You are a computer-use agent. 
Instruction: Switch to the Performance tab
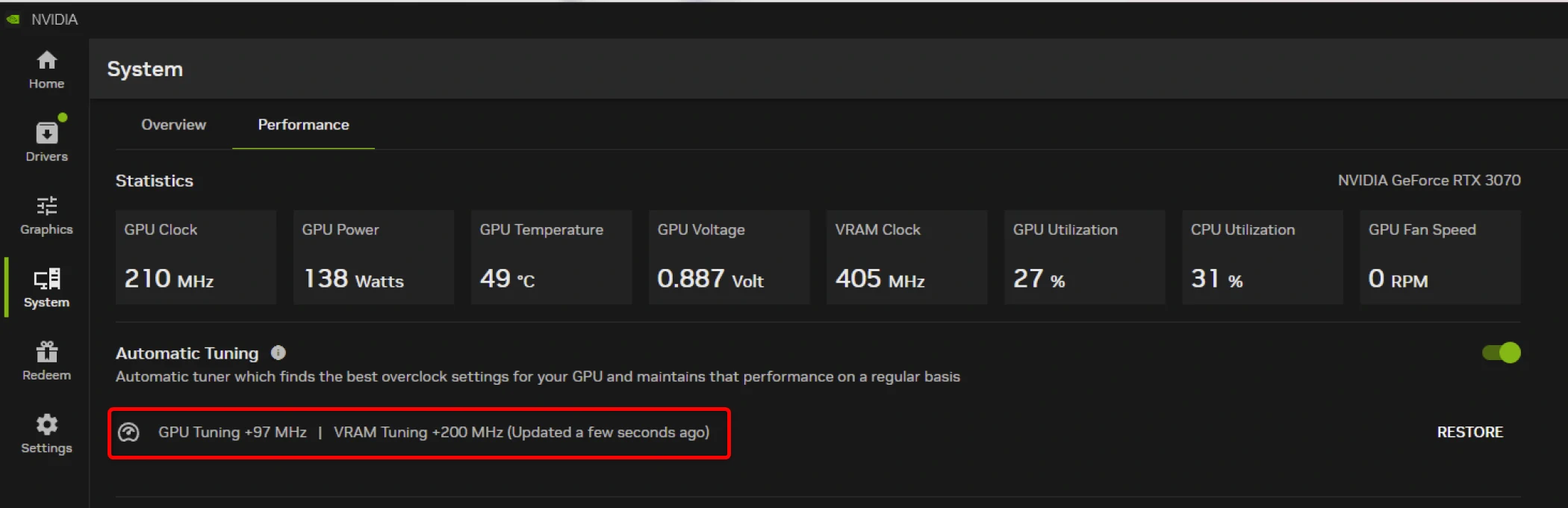click(303, 125)
